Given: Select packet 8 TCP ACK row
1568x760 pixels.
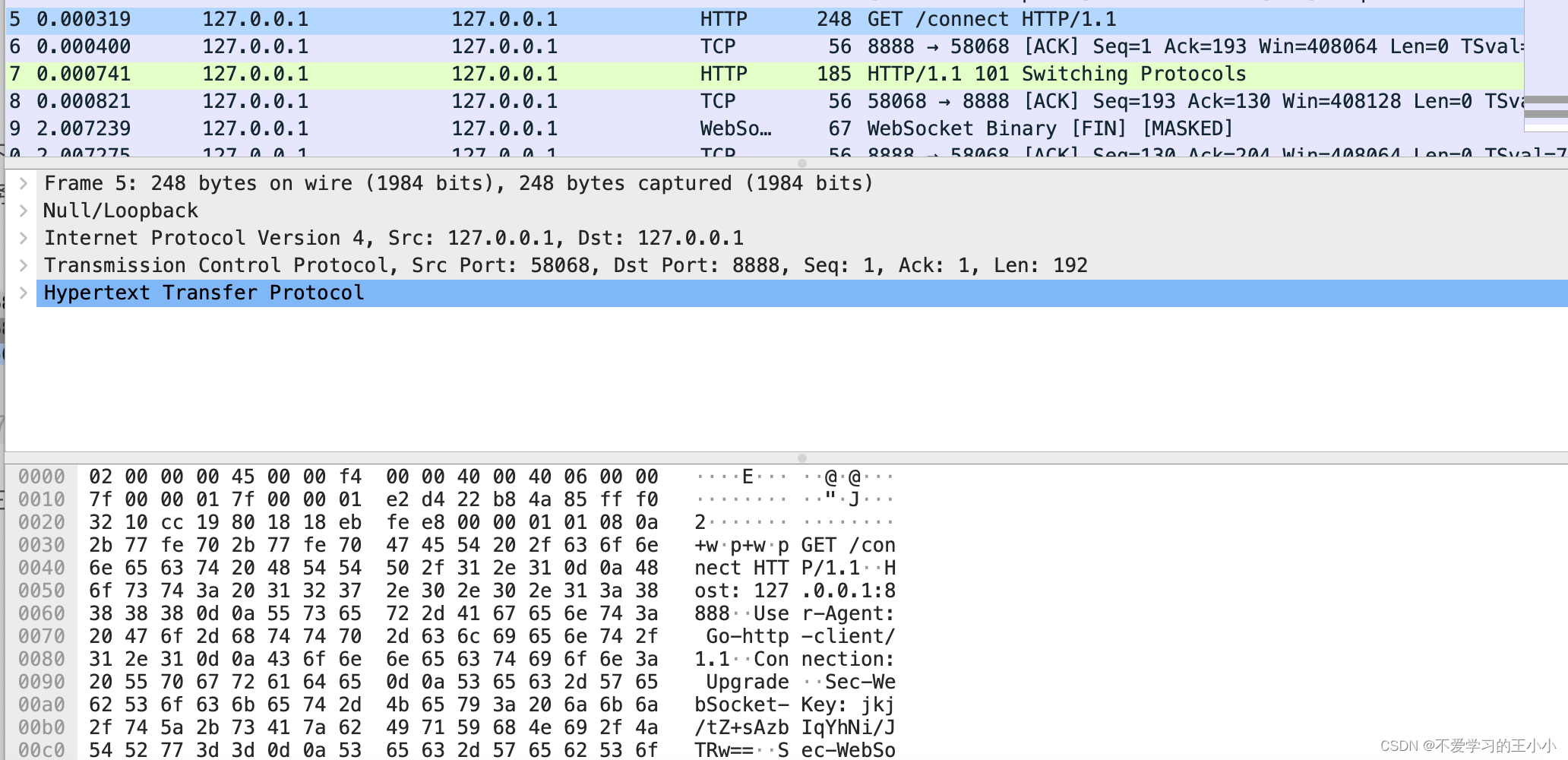Looking at the screenshot, I should [764, 102].
